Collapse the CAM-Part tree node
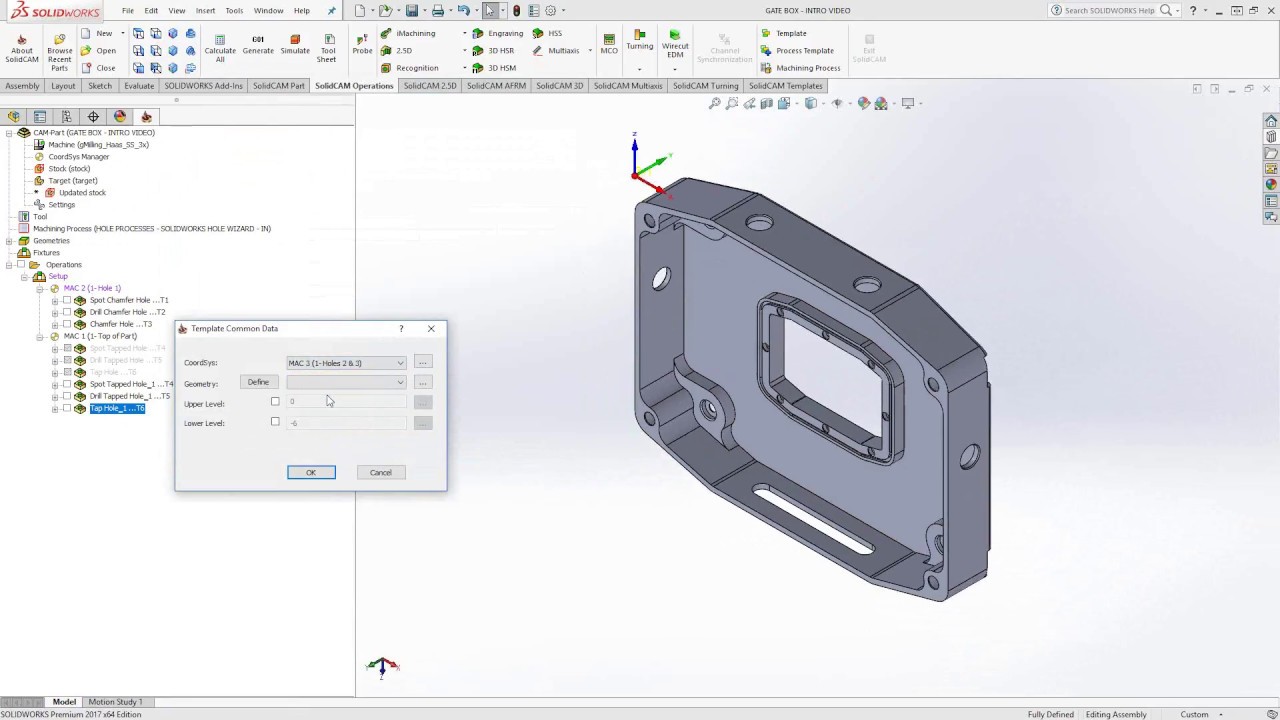 click(x=9, y=133)
